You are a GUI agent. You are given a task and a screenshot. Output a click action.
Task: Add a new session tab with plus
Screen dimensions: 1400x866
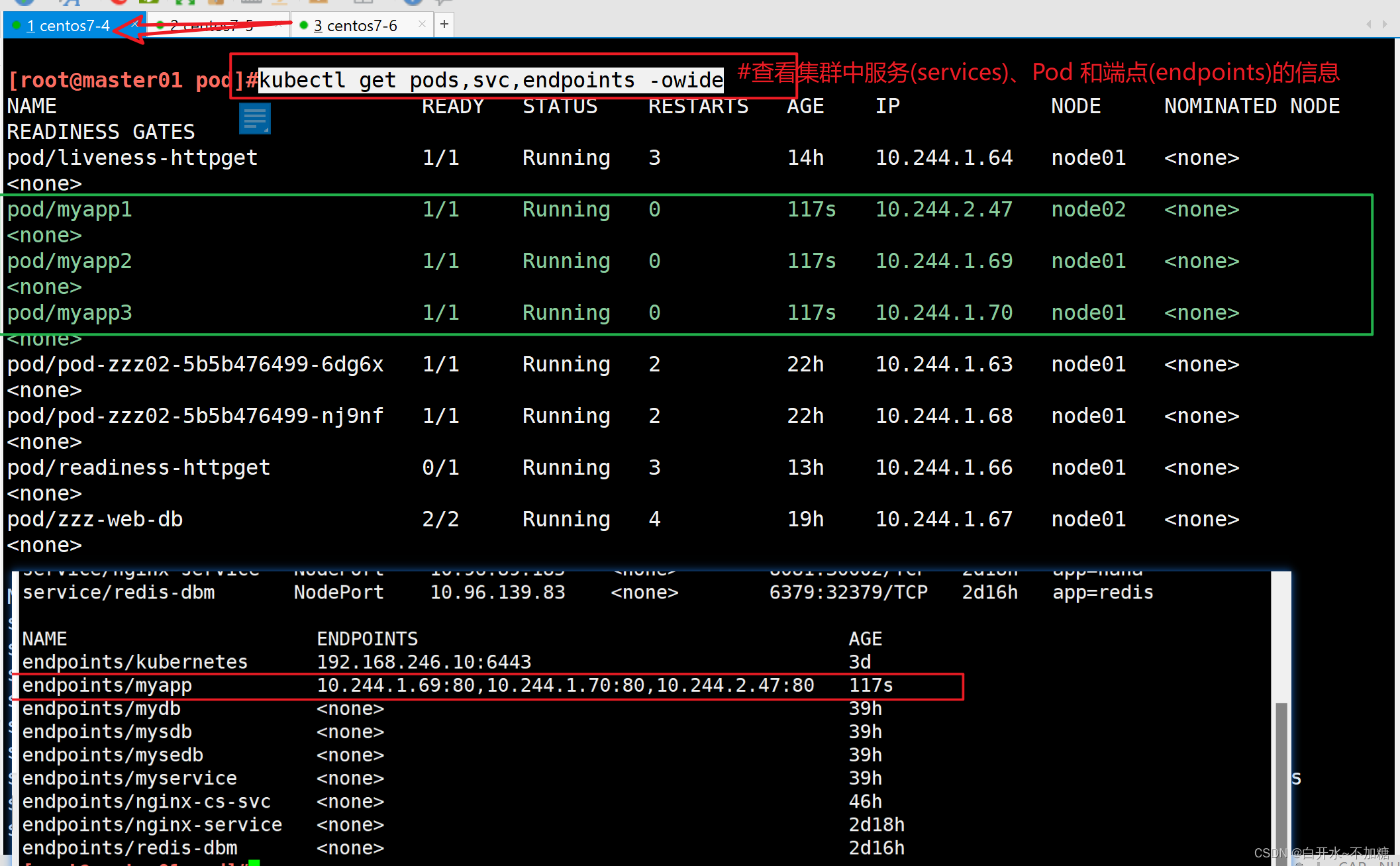[x=444, y=24]
